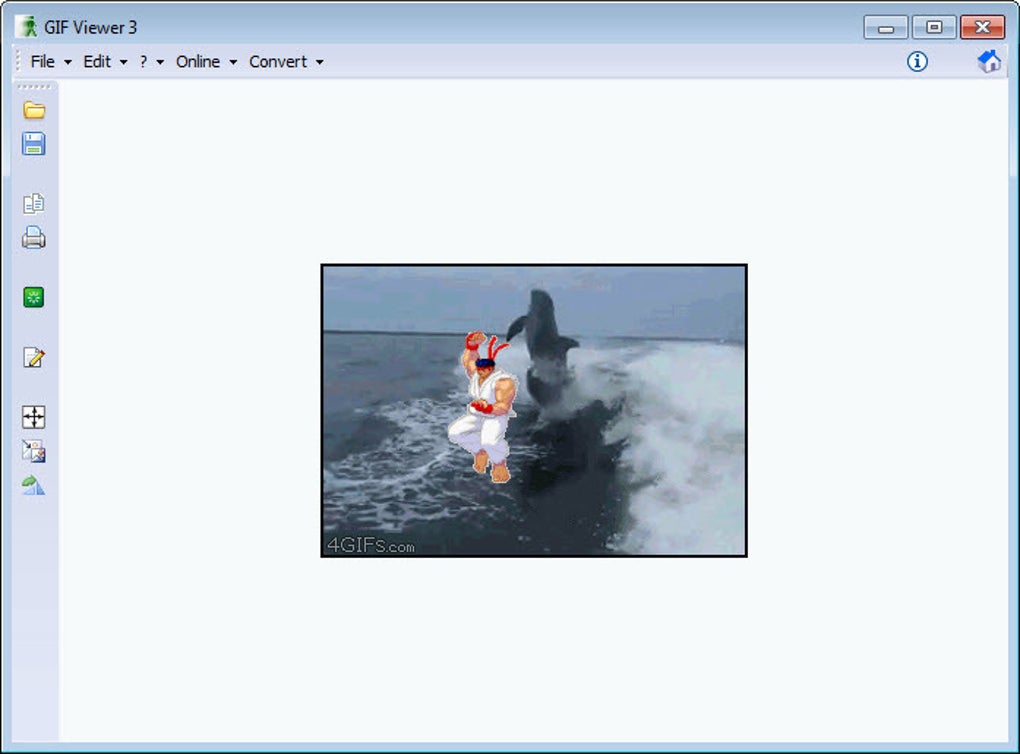Click the four-arrow fit-to-window icon

[34, 417]
